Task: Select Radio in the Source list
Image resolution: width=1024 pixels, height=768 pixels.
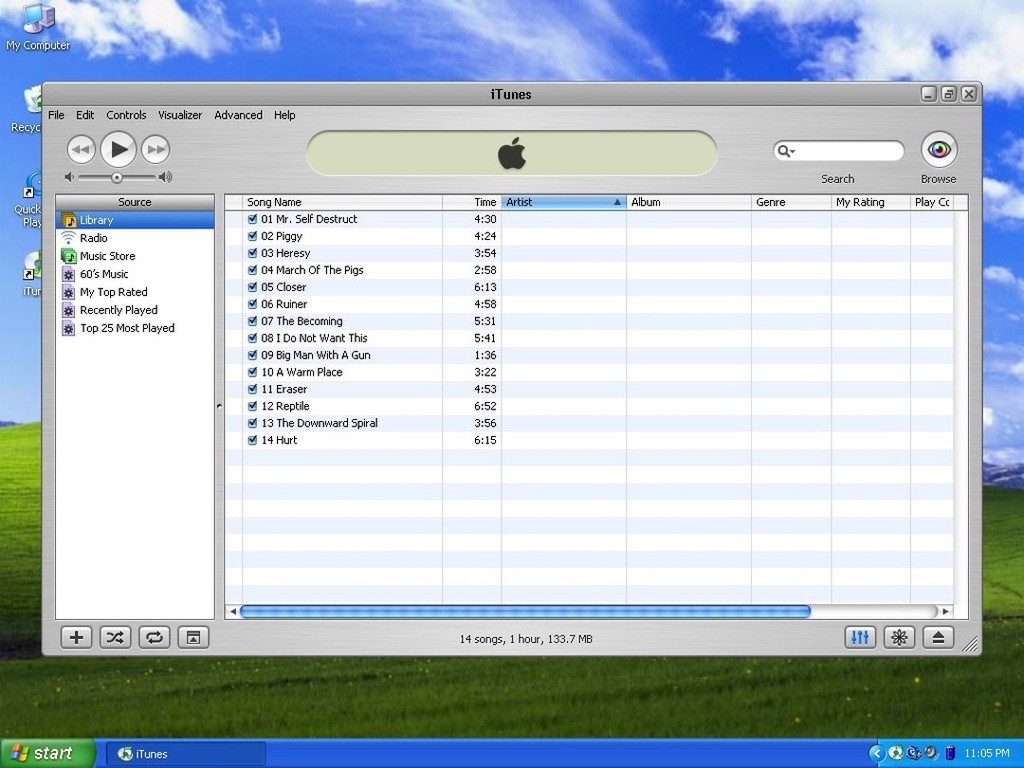Action: click(135, 238)
